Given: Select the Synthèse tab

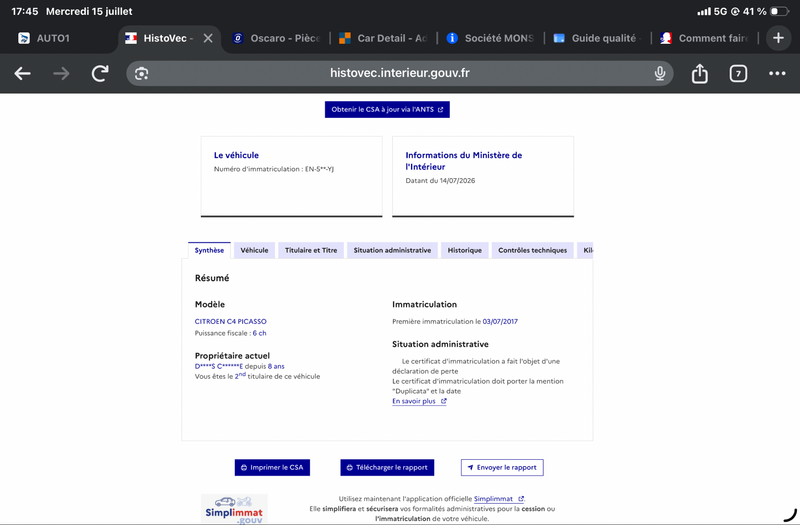Looking at the screenshot, I should point(209,250).
